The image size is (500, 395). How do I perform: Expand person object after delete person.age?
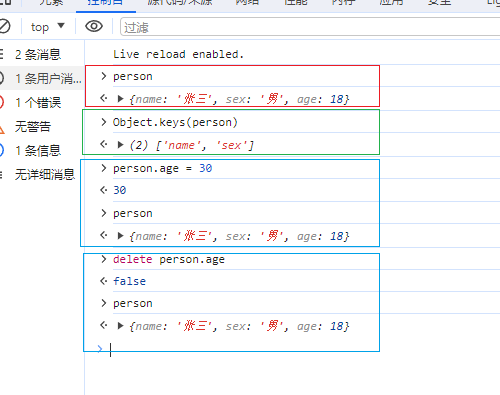point(121,326)
